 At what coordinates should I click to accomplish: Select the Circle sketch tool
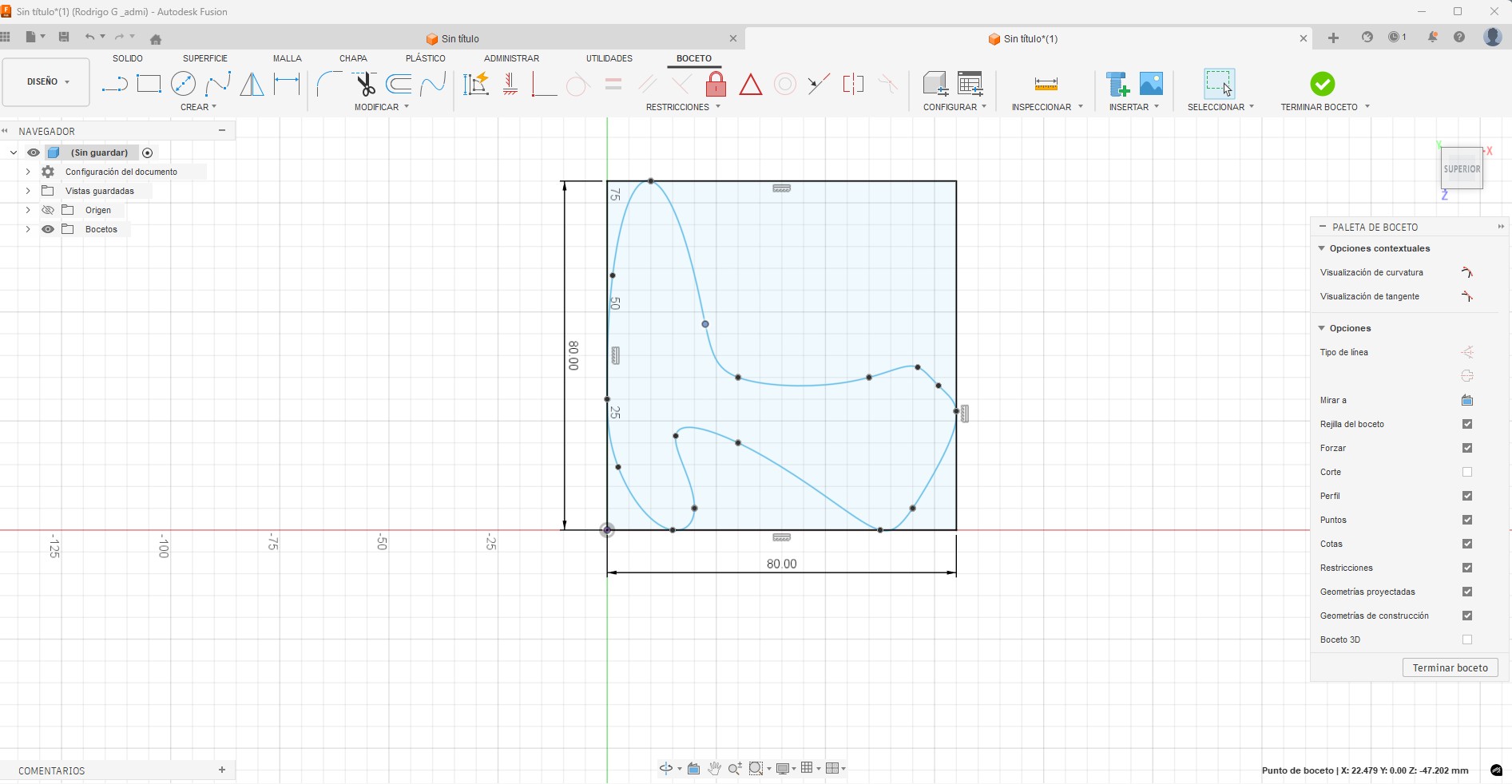(x=183, y=84)
